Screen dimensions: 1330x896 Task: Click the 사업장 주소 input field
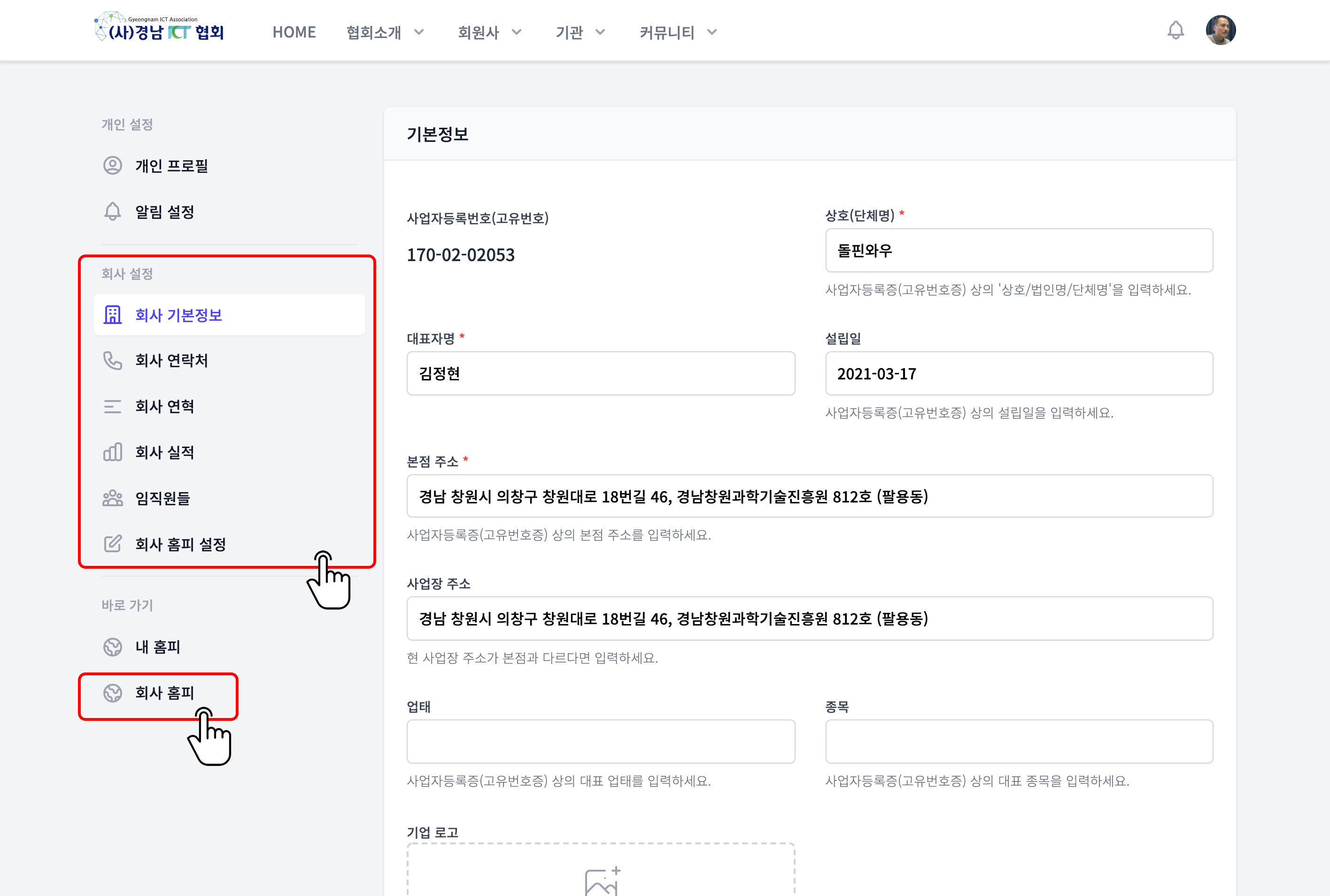coord(810,618)
